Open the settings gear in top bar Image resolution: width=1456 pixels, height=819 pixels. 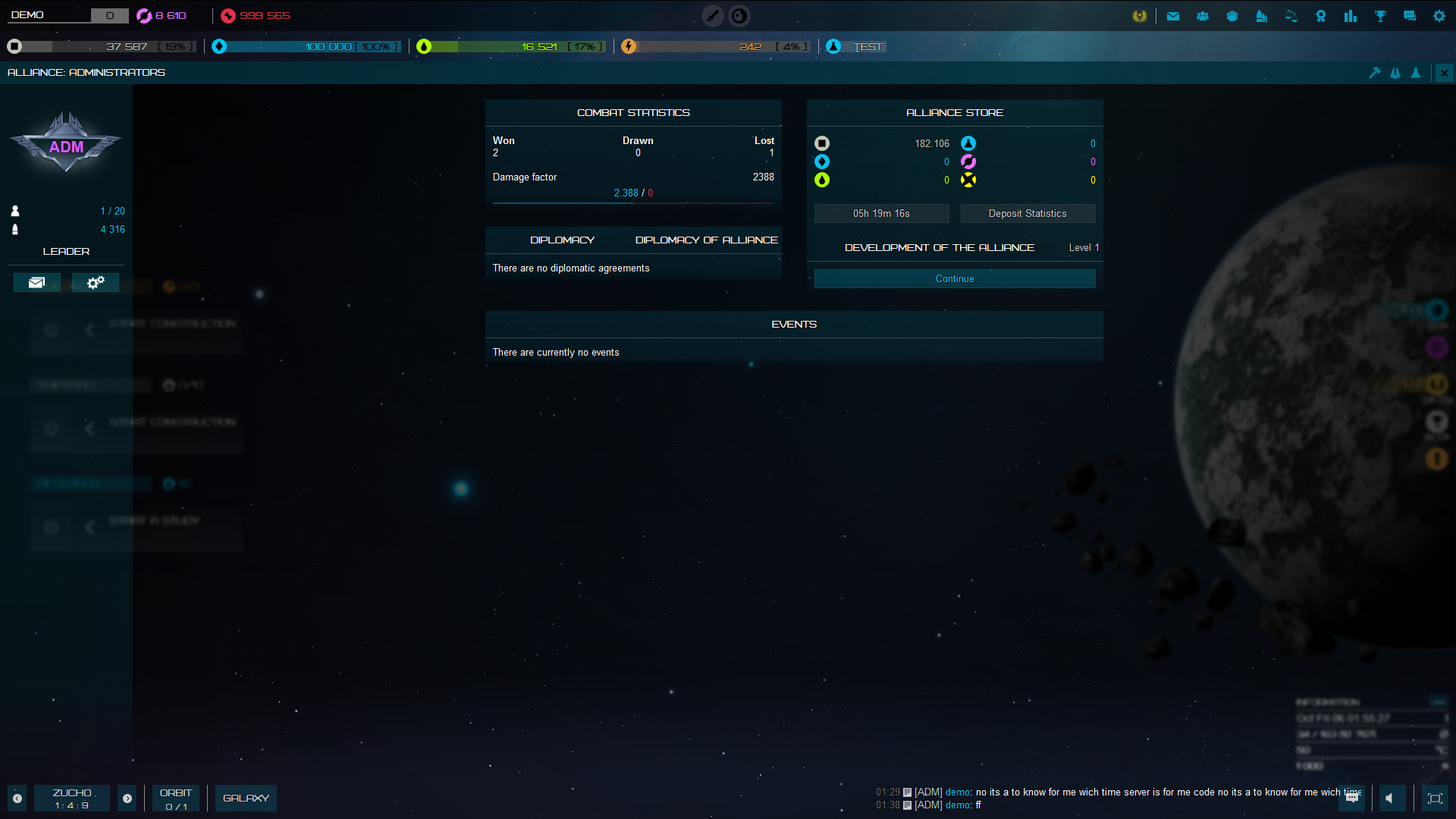[x=1439, y=16]
